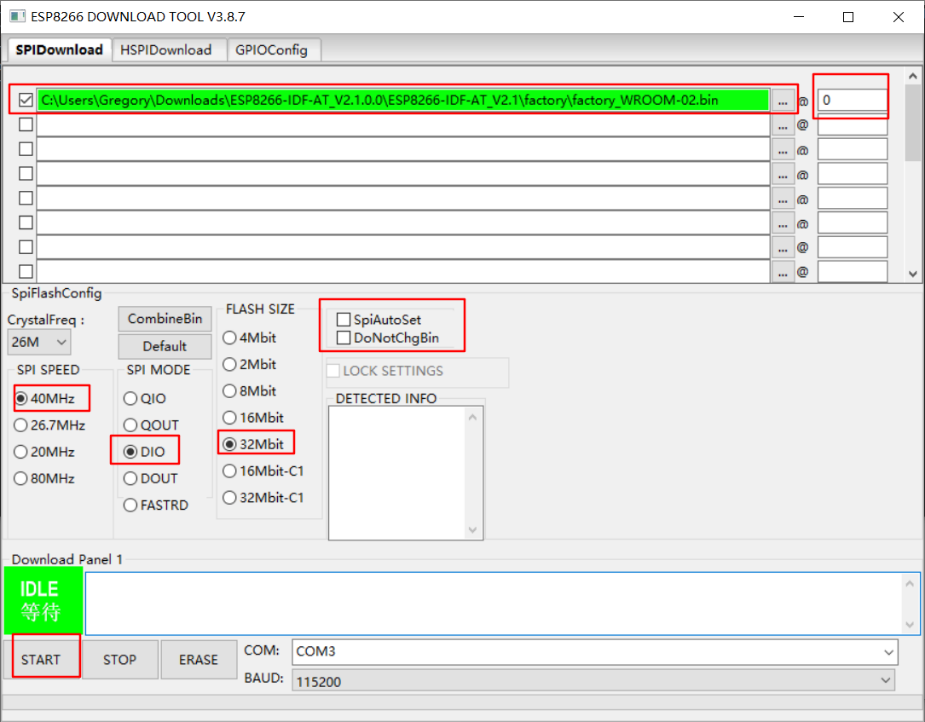Uncheck the factory_WROOM-02.bin file row checkbox
Screen dimensions: 925x722
pos(25,100)
